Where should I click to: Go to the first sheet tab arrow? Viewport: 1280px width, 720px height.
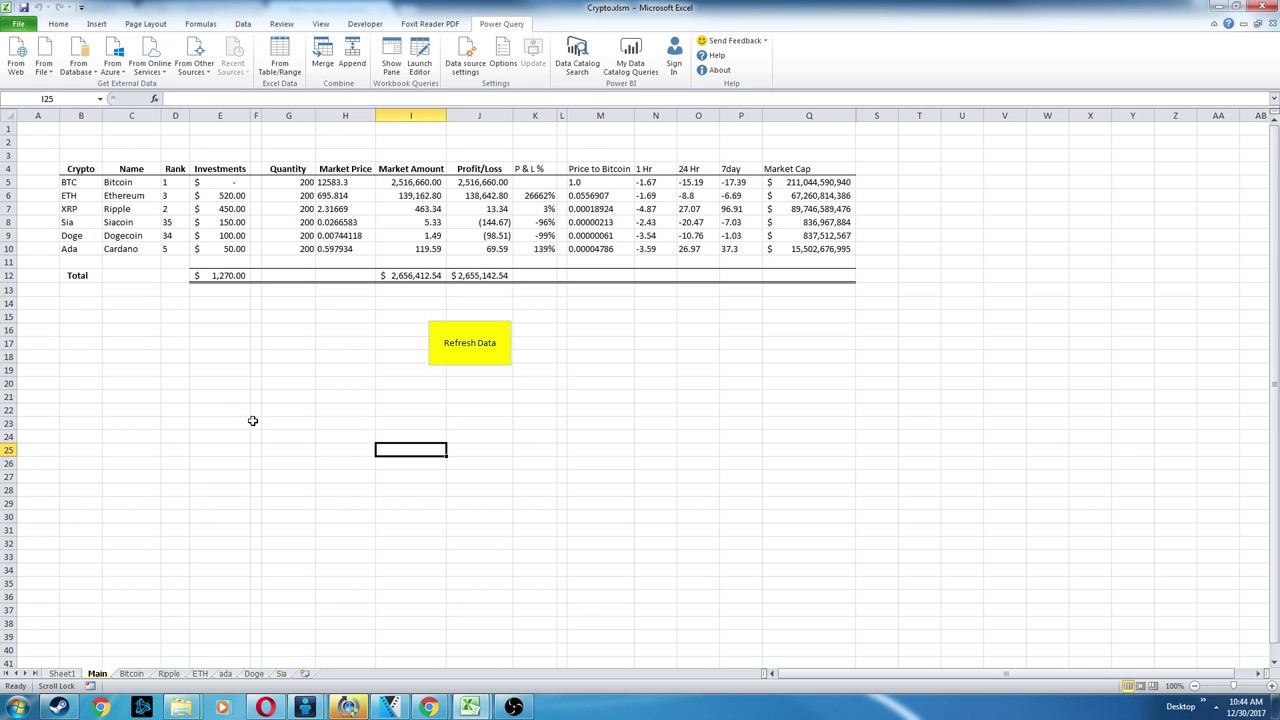click(6, 674)
